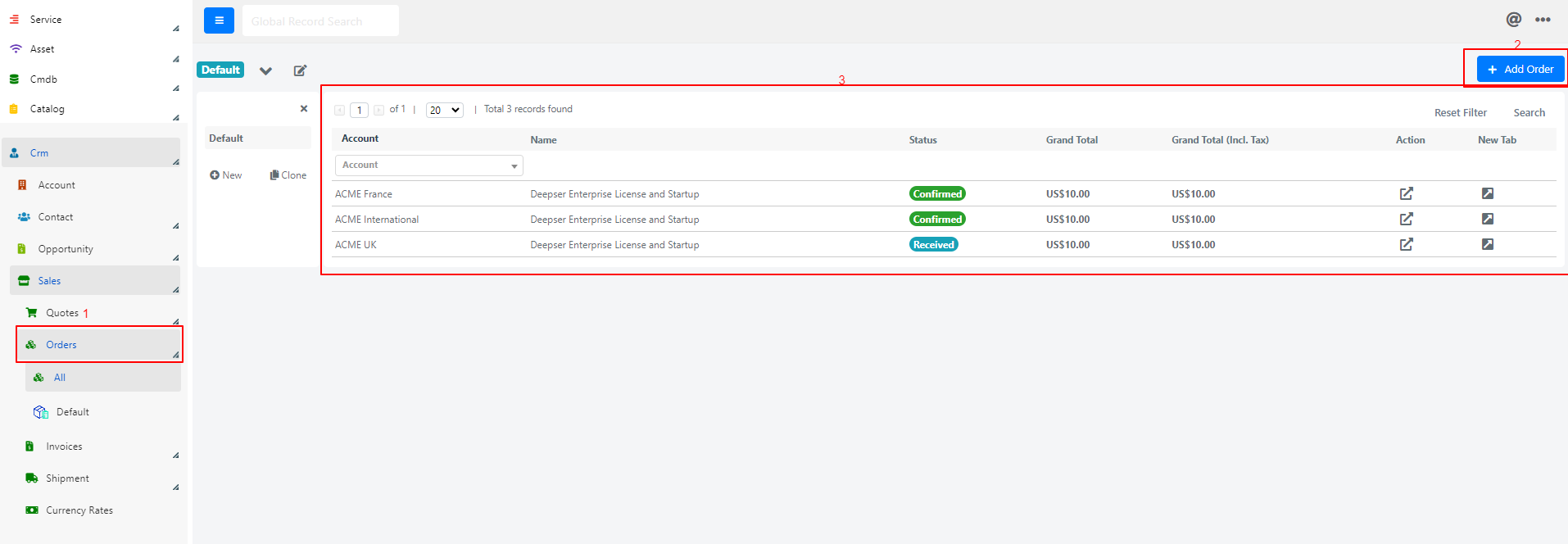Viewport: 1568px width, 544px height.
Task: Open the Account filter combo box
Action: (429, 165)
